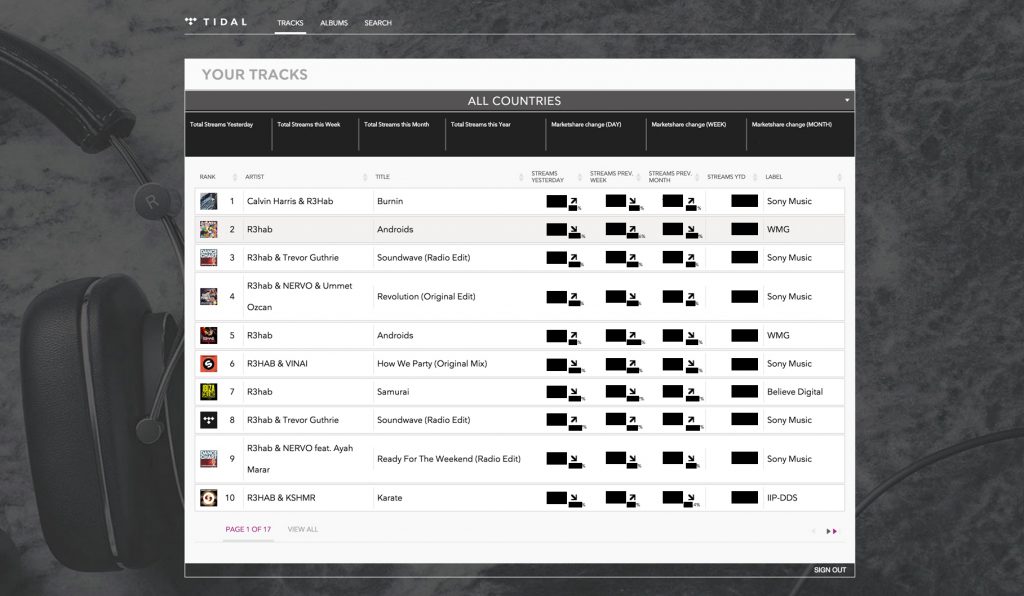1024x596 pixels.
Task: Click Ready For The Weekend prev-week arrow
Action: pyautogui.click(x=632, y=460)
